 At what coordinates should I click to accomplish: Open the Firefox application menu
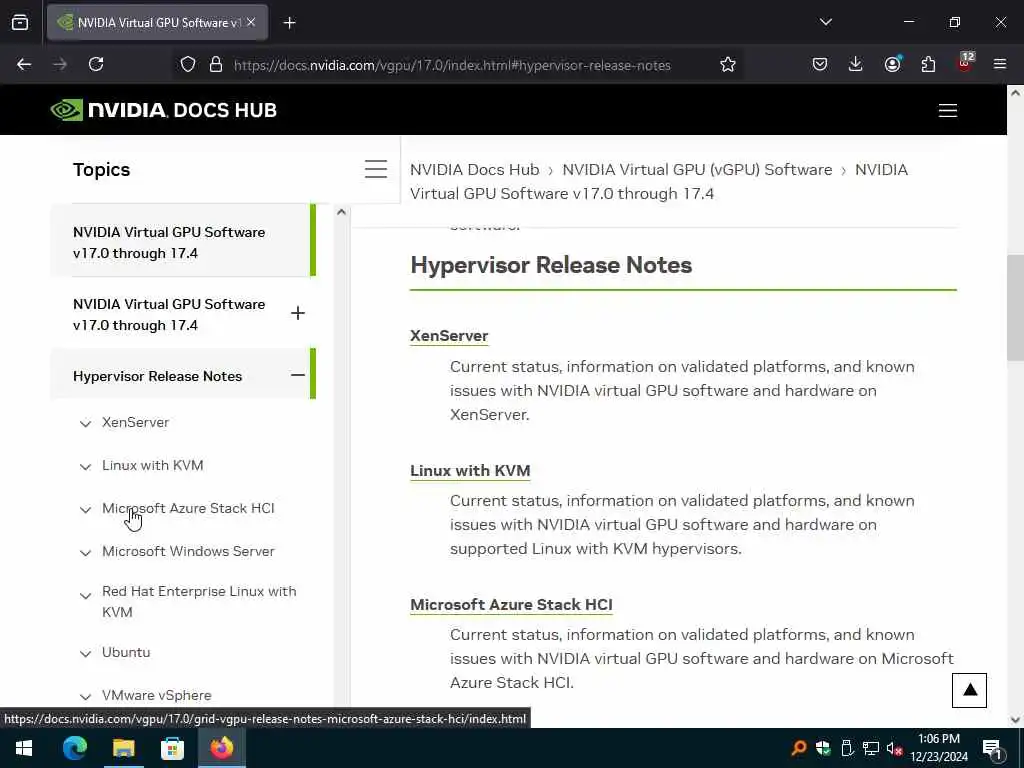1000,64
